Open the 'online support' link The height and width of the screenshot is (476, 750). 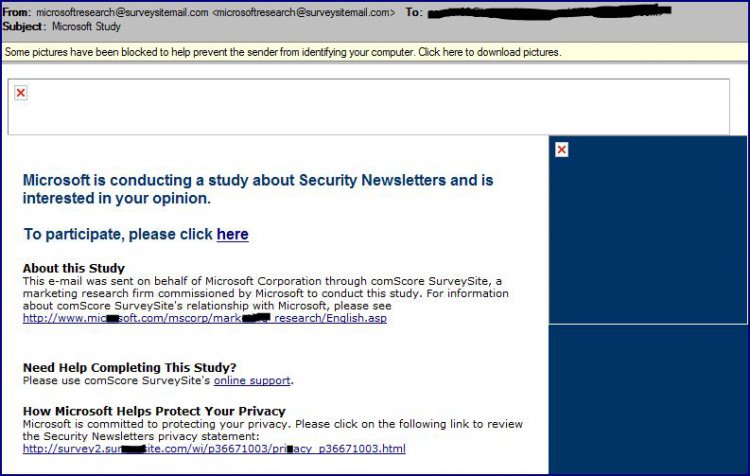tap(252, 380)
